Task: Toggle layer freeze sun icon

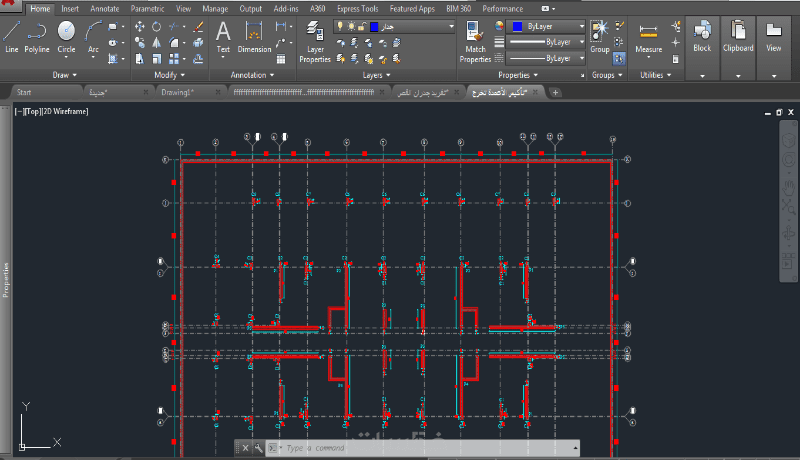Action: [x=351, y=26]
